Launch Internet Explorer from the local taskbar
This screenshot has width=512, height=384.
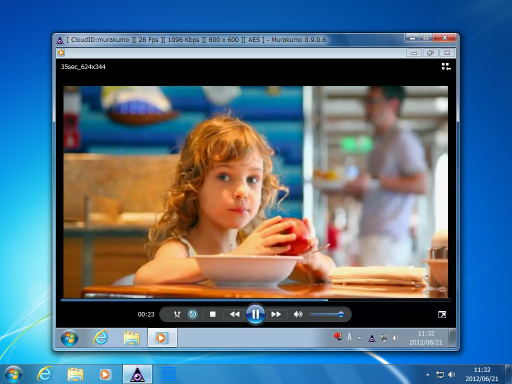(44, 374)
